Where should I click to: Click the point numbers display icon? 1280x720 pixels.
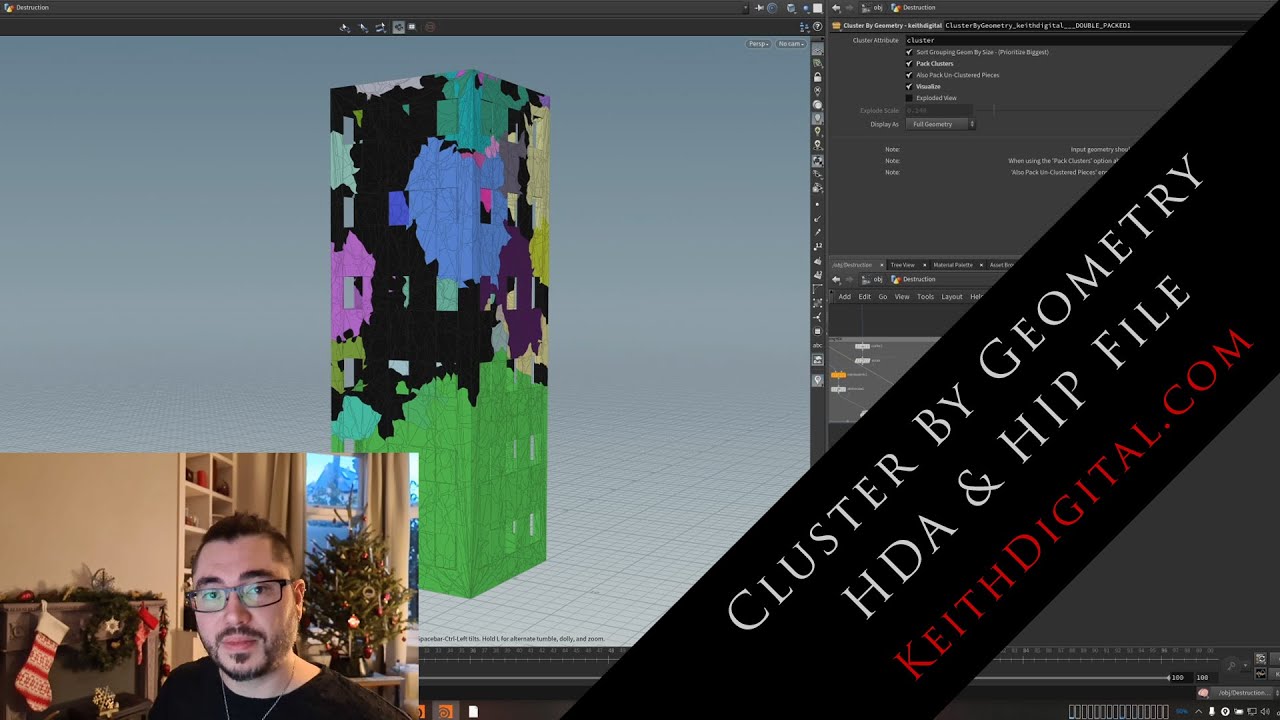click(x=817, y=246)
